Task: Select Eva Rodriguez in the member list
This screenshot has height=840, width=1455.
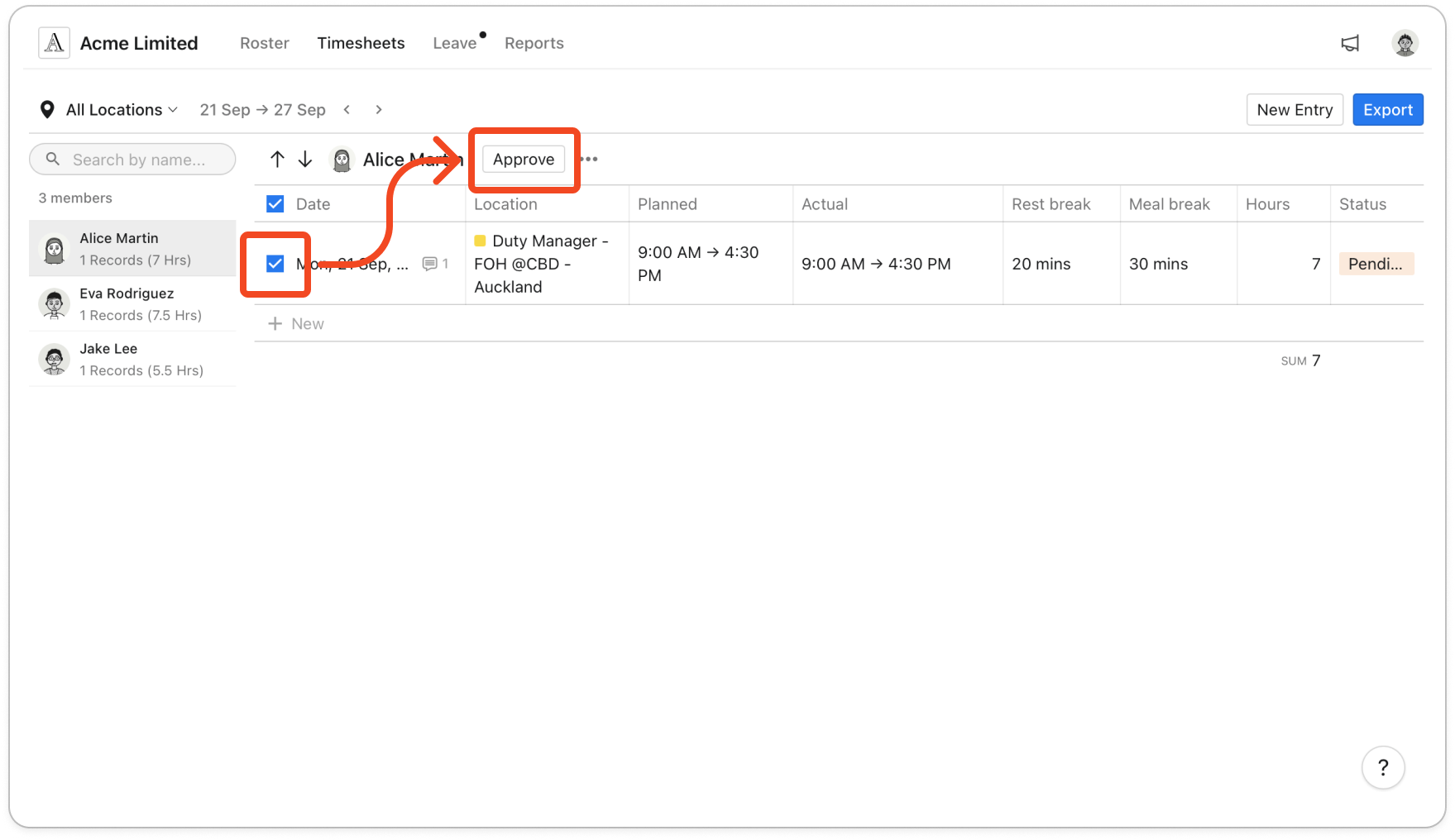Action: 132,304
